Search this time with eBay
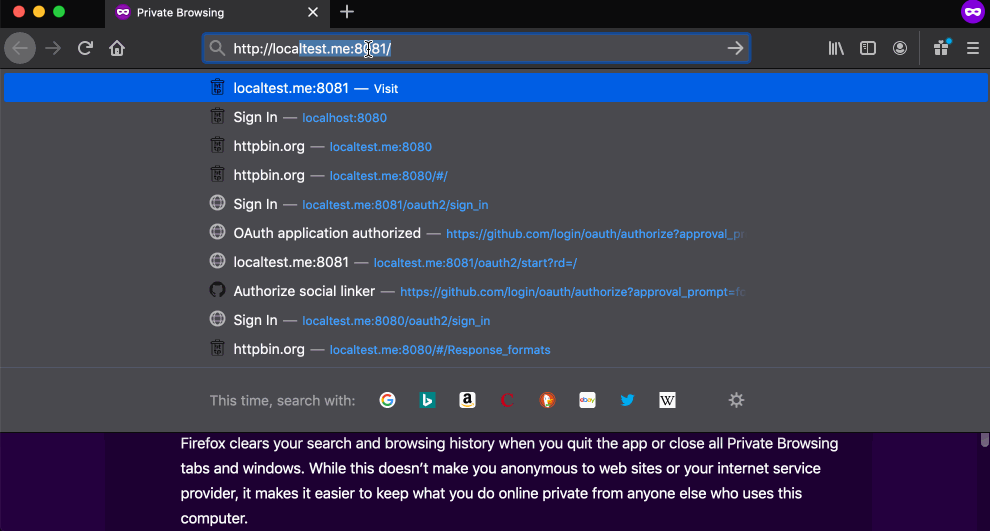The width and height of the screenshot is (990, 531). click(587, 400)
